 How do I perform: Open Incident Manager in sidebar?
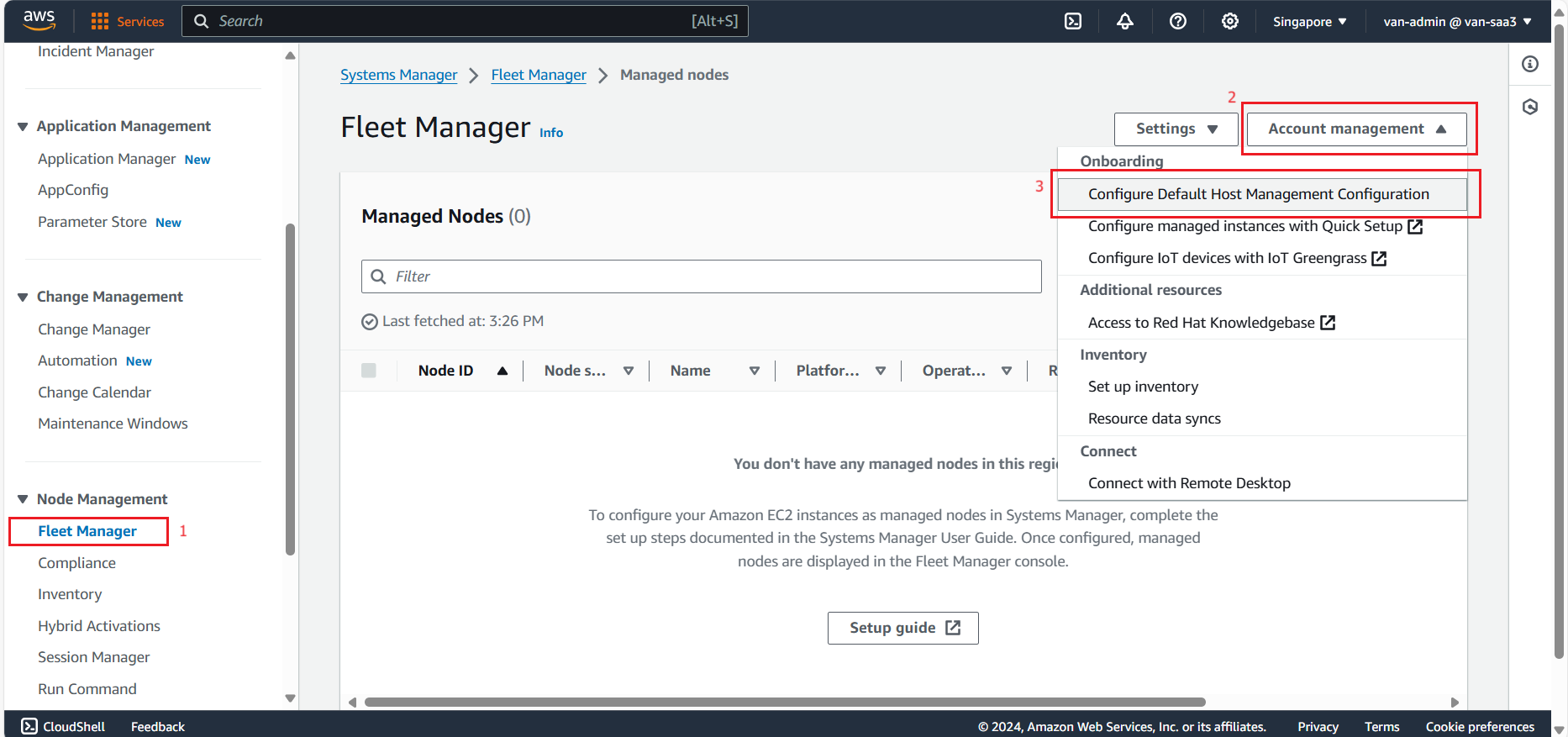point(96,51)
